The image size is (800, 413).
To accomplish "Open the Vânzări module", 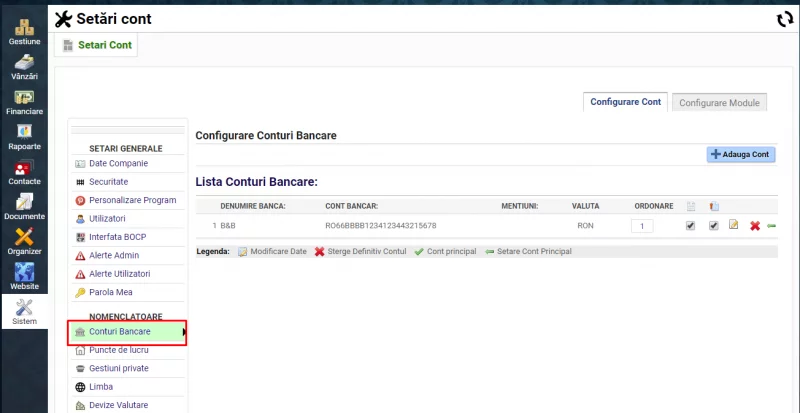I will pos(24,66).
